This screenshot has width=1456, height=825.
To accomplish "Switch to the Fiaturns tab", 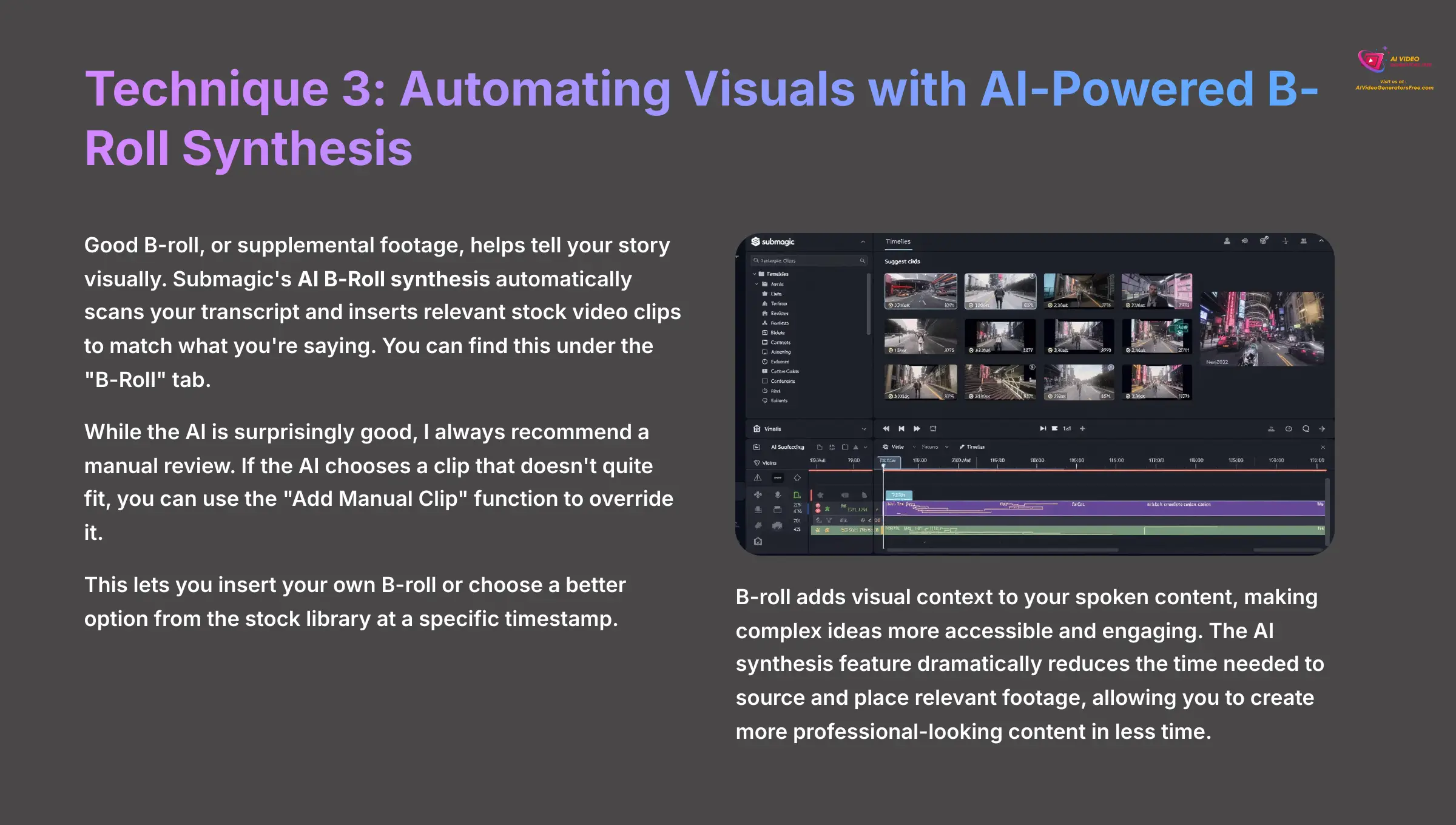I will (x=930, y=447).
